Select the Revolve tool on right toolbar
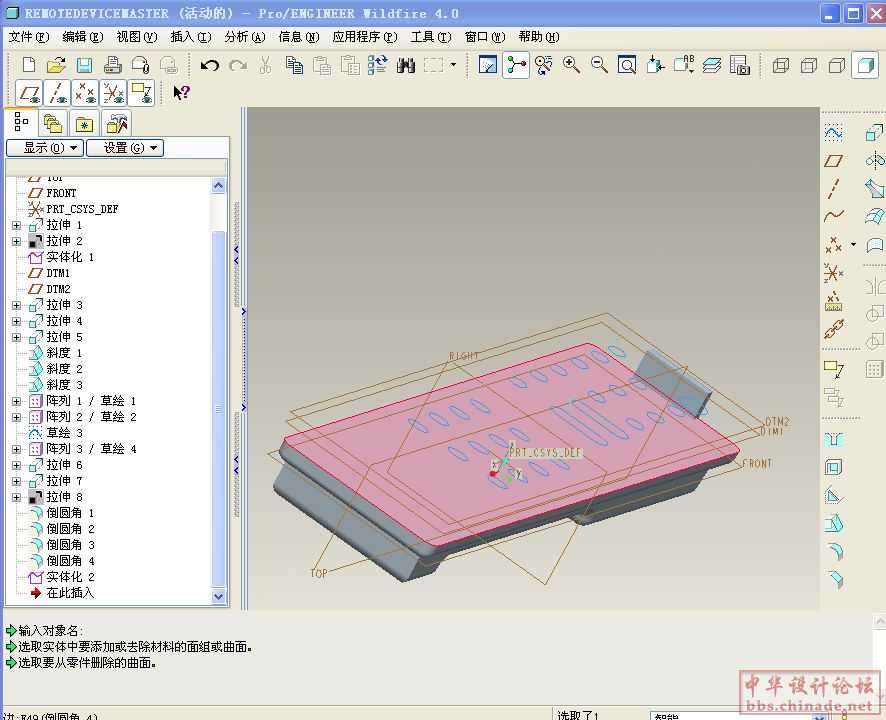The width and height of the screenshot is (886, 720). coord(874,161)
